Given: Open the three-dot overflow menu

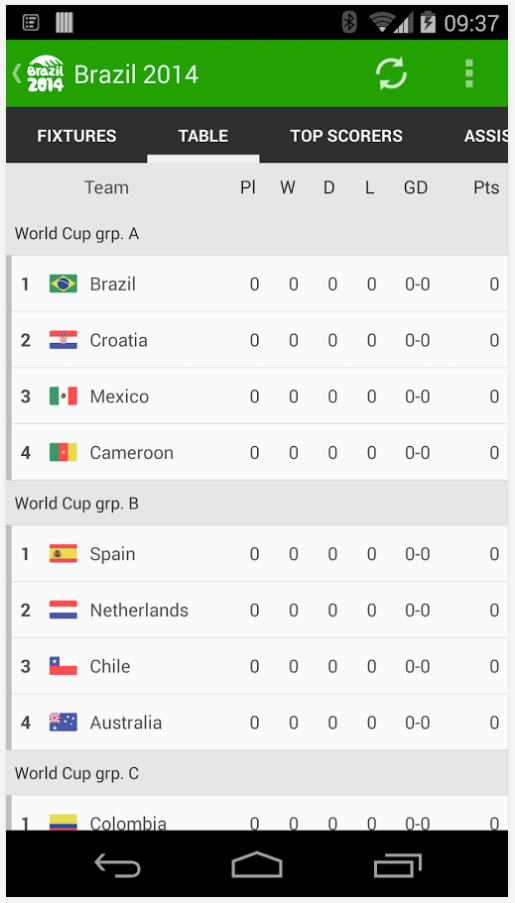Looking at the screenshot, I should 469,73.
